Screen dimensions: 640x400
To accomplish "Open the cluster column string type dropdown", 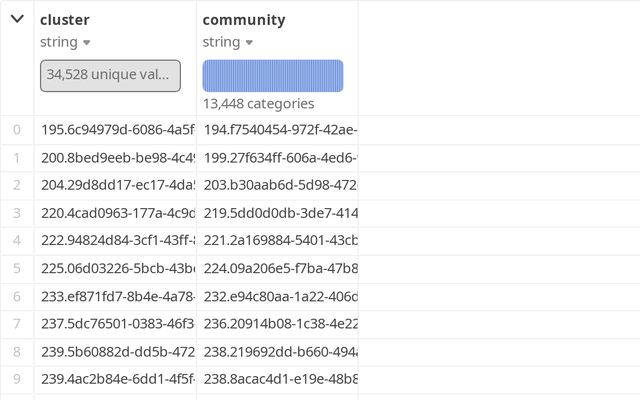I will click(x=66, y=42).
